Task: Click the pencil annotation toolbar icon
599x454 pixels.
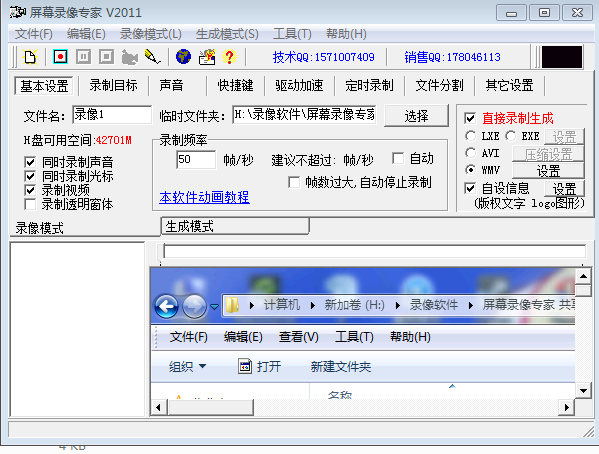Action: point(152,57)
